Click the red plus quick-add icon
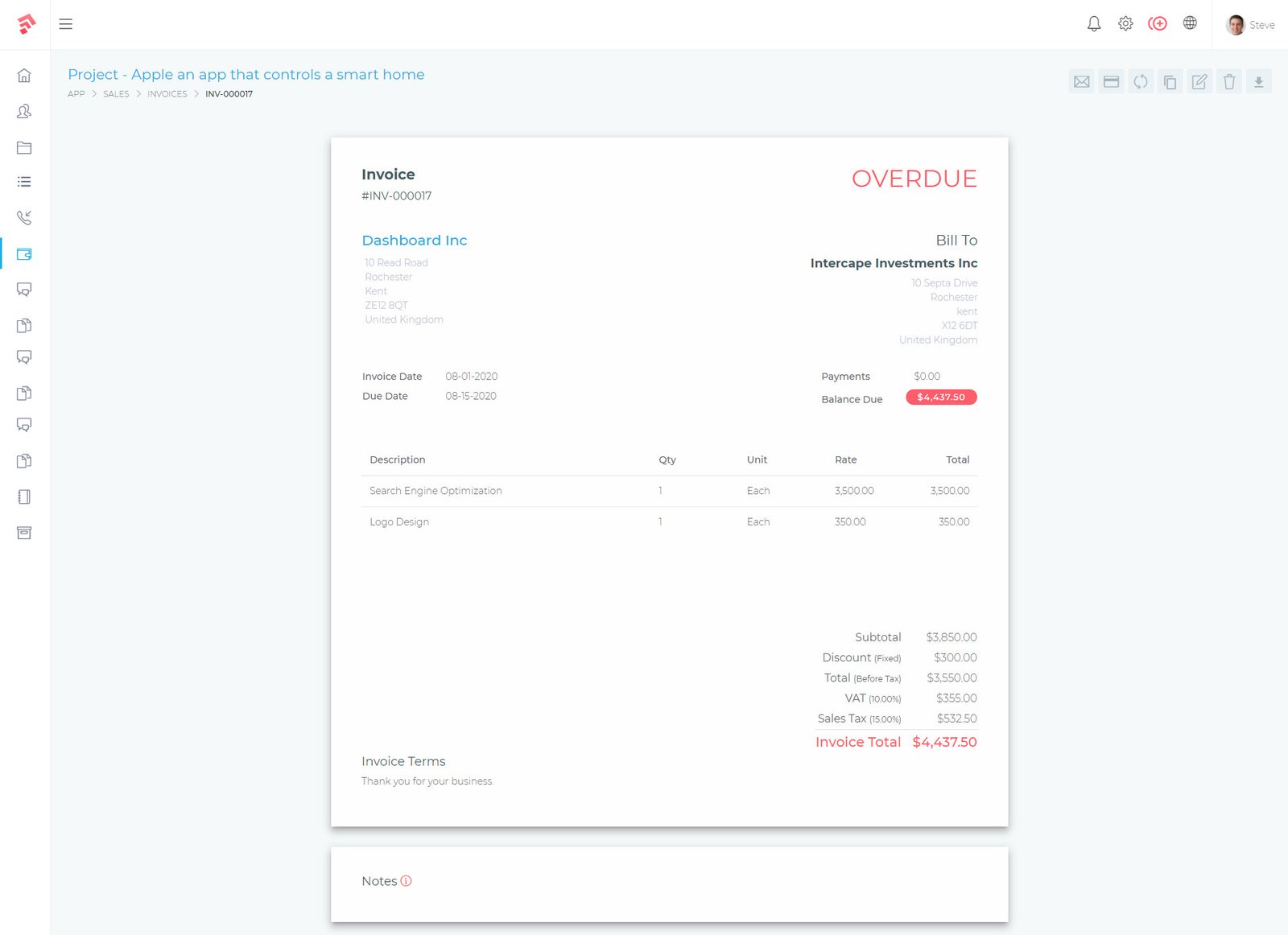This screenshot has height=935, width=1288. coord(1158,24)
